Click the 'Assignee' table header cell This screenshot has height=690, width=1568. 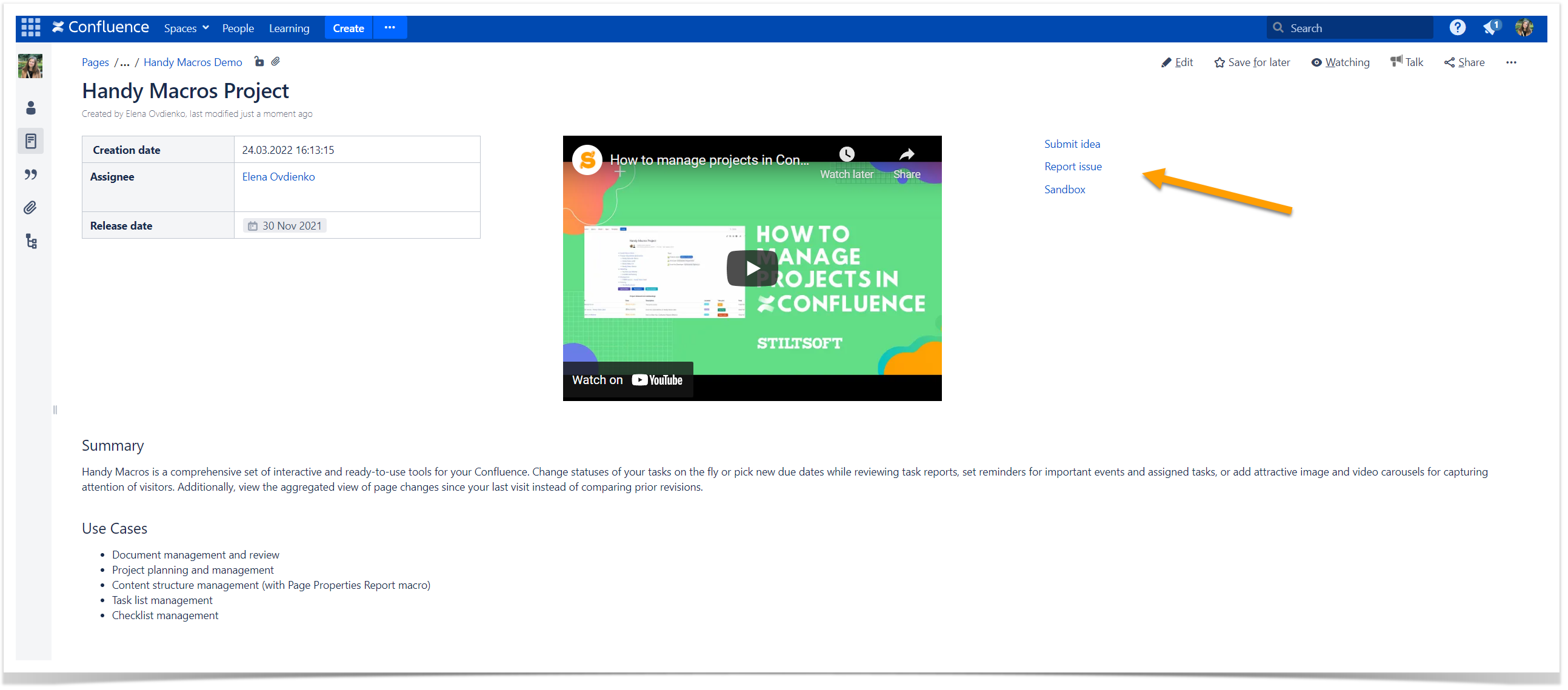tap(158, 187)
